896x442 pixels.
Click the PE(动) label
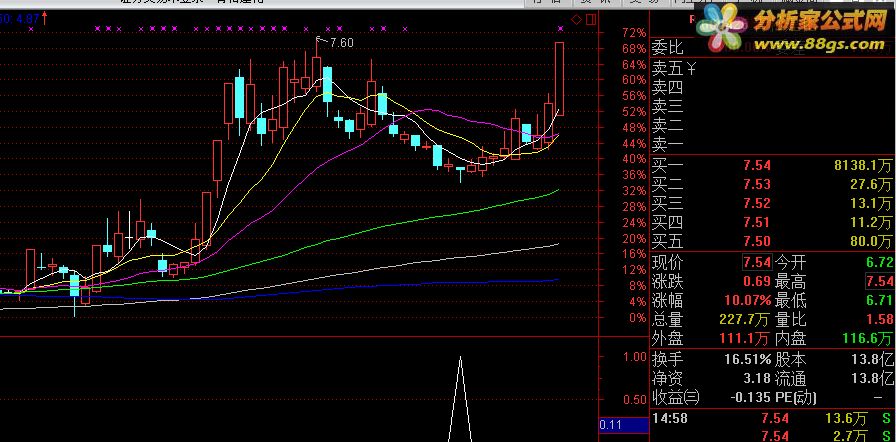(x=795, y=397)
